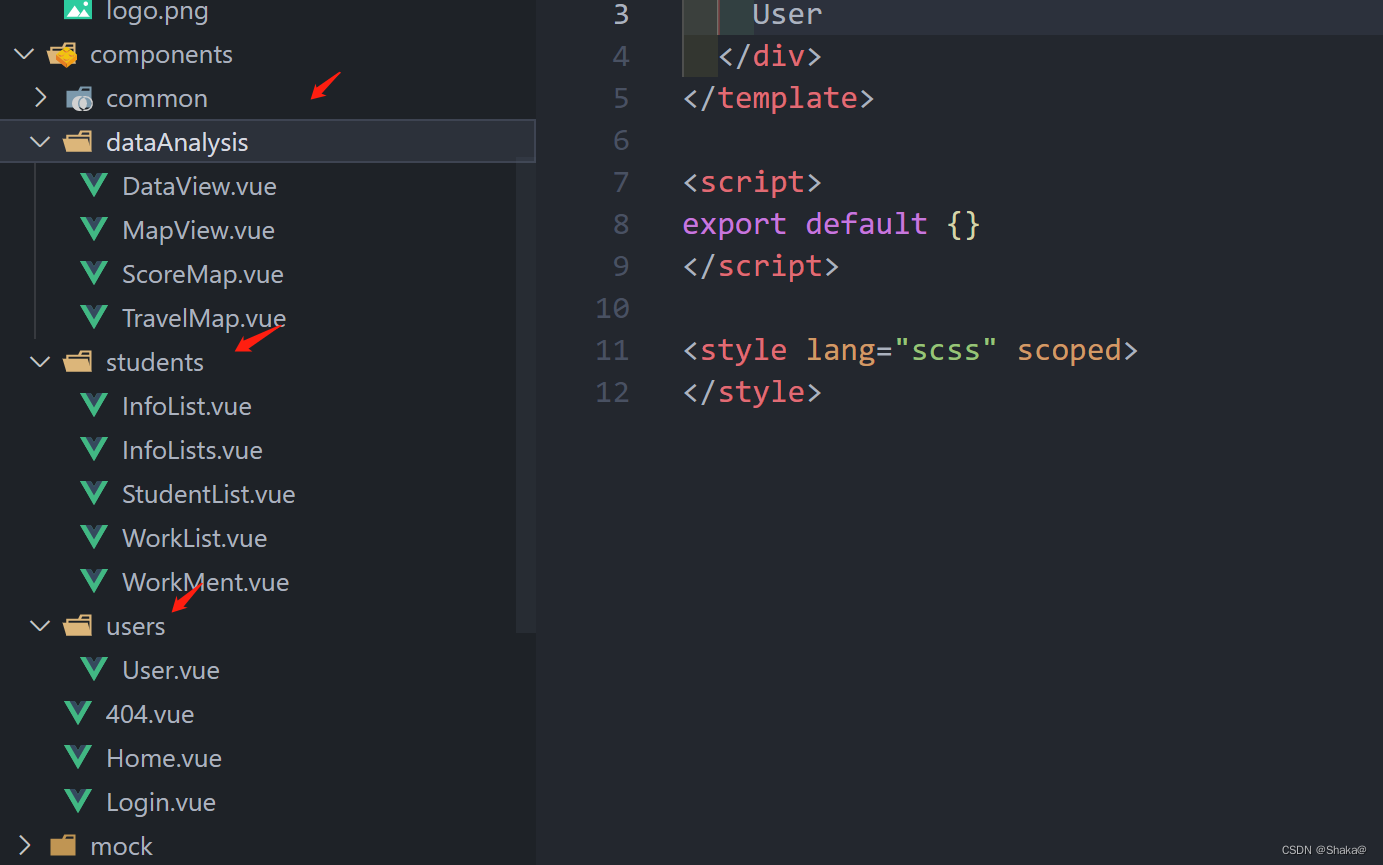Click the logo.png image file icon
The height and width of the screenshot is (865, 1383).
[x=78, y=10]
